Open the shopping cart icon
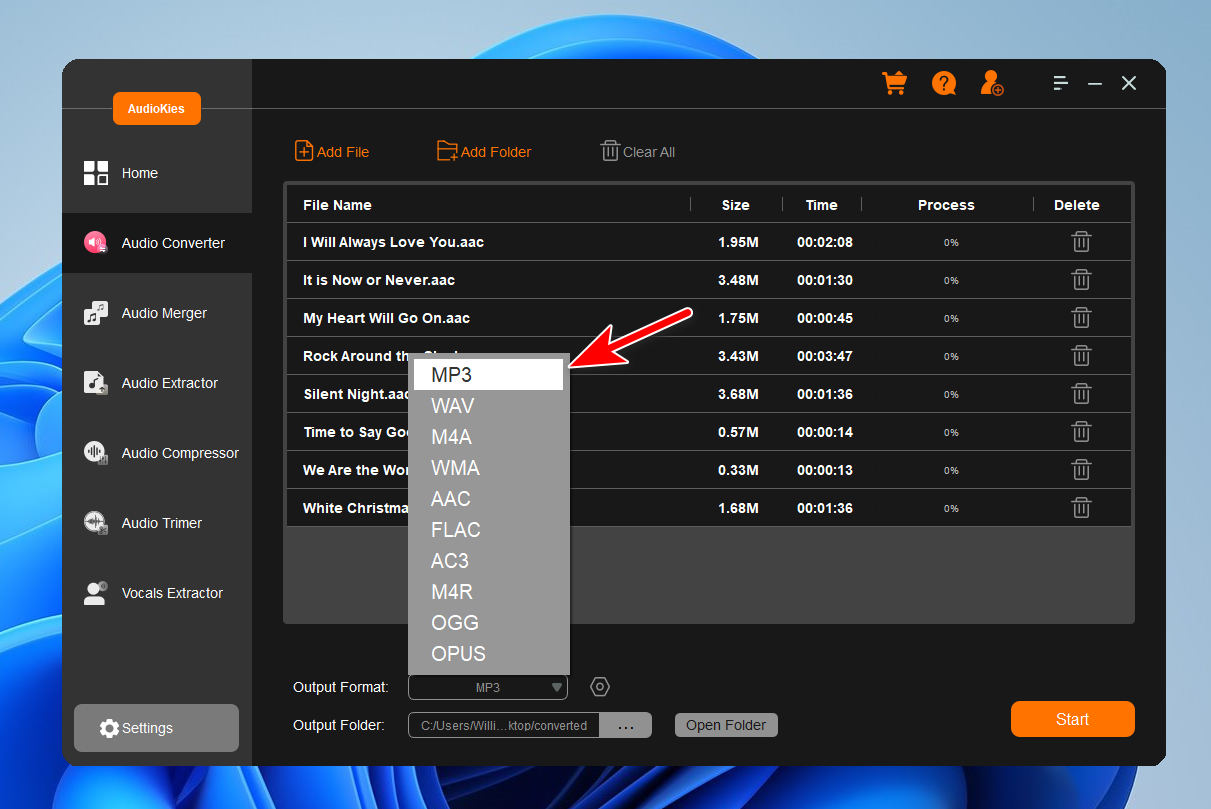 894,83
